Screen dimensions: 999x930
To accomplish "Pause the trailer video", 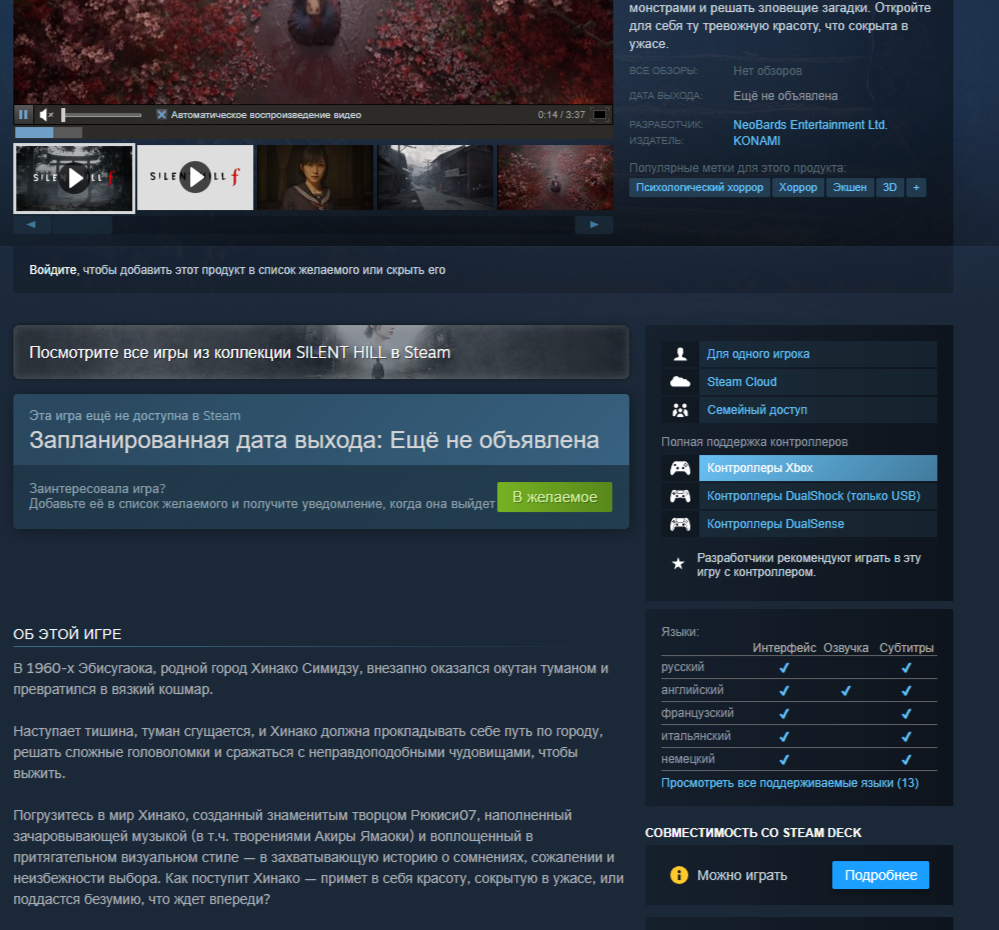I will point(24,115).
